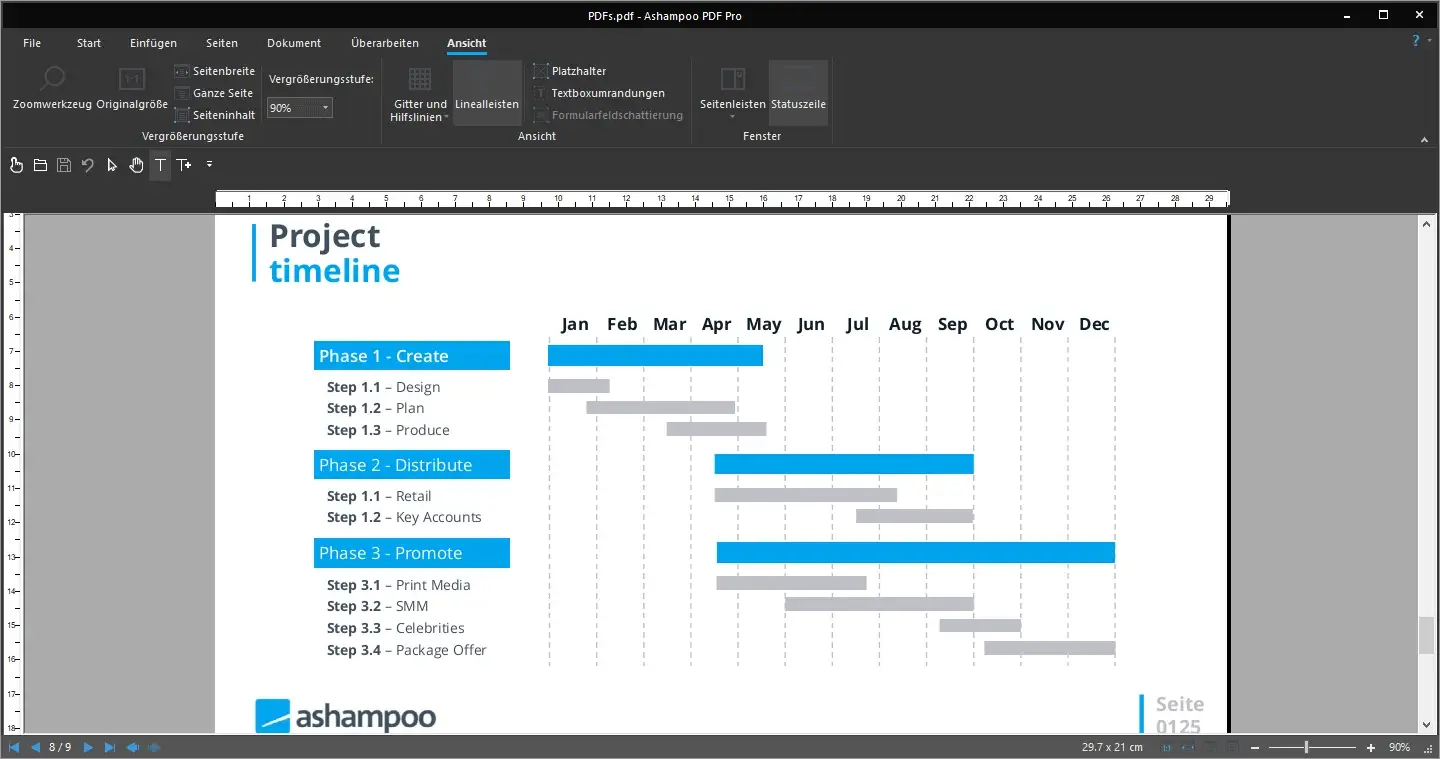
Task: Activate the Add Text (T+) tool
Action: click(184, 165)
